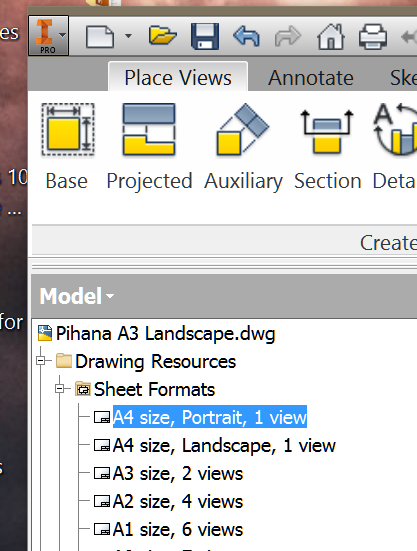
Task: Open the New file dropdown arrow
Action: pyautogui.click(x=128, y=36)
